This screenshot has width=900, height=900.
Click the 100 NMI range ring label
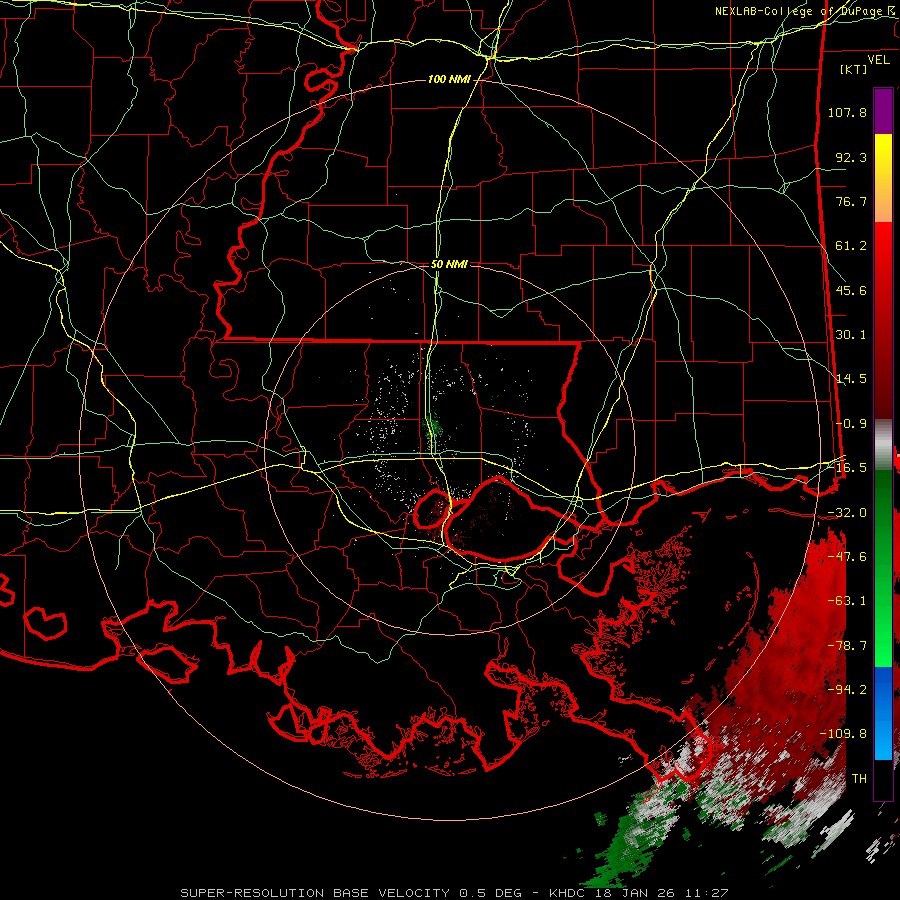449,79
